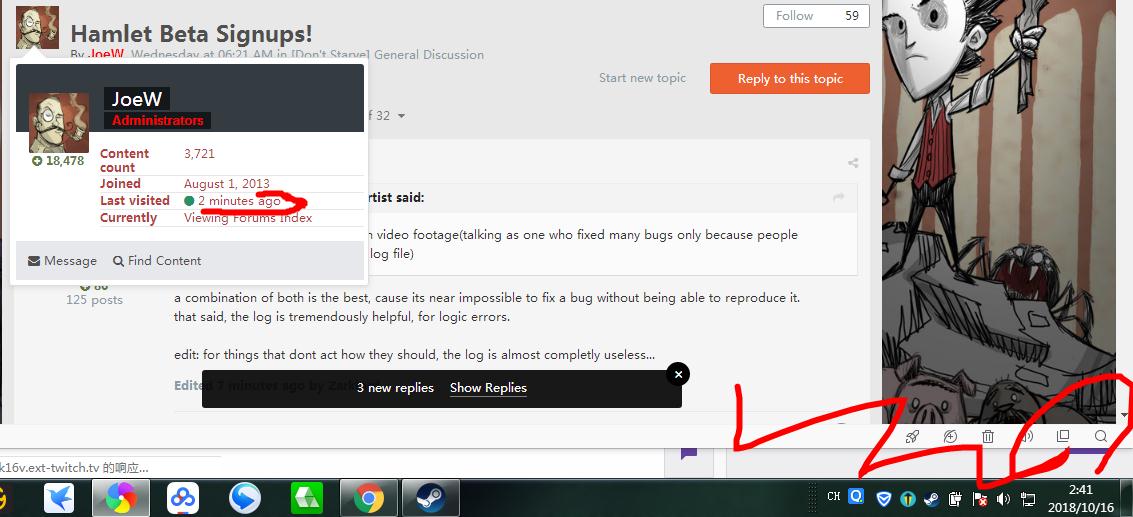Expand the page number dropdown arrow
This screenshot has height=517, width=1133.
(x=402, y=116)
